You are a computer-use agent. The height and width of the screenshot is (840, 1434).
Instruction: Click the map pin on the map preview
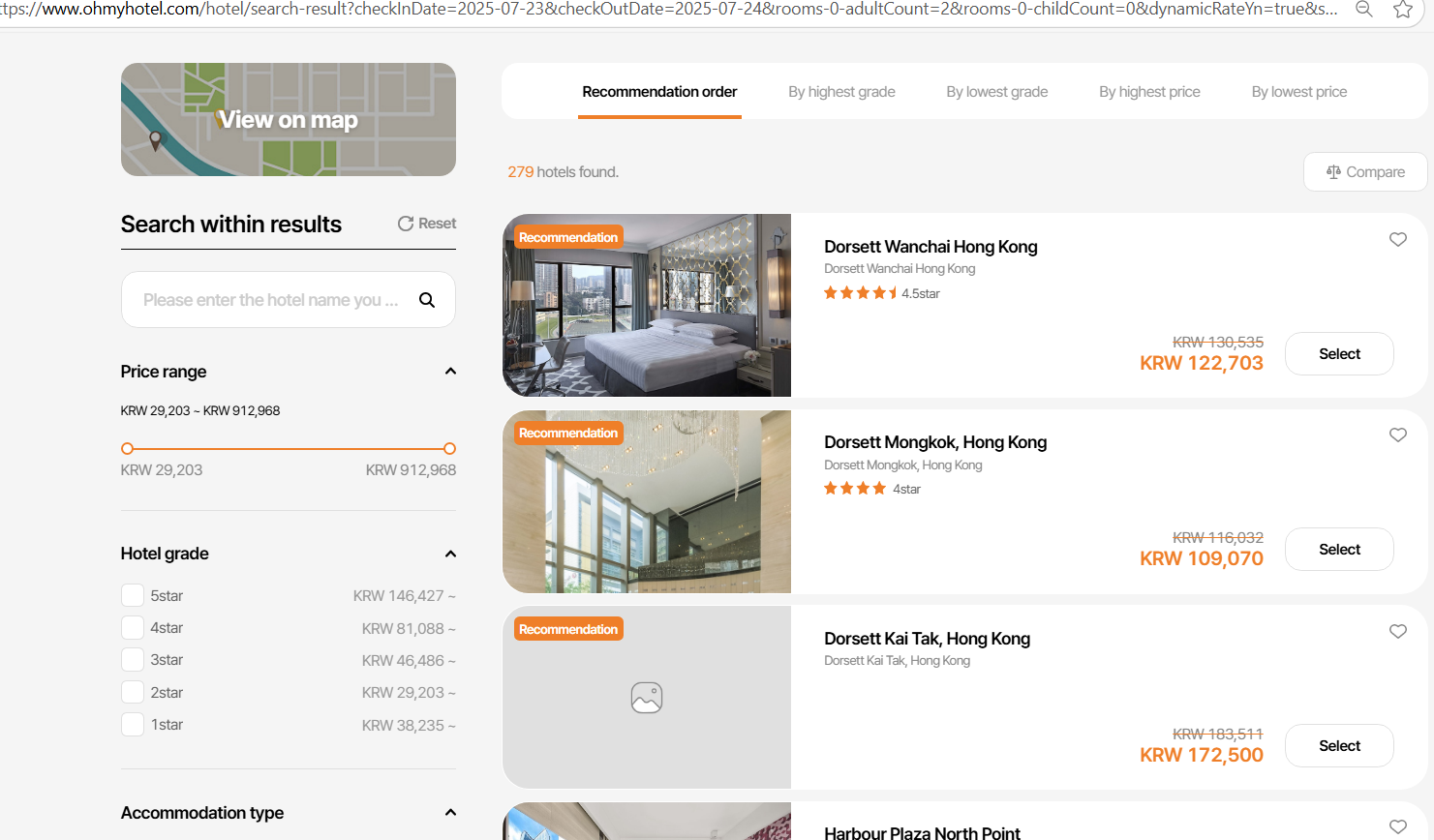point(156,140)
